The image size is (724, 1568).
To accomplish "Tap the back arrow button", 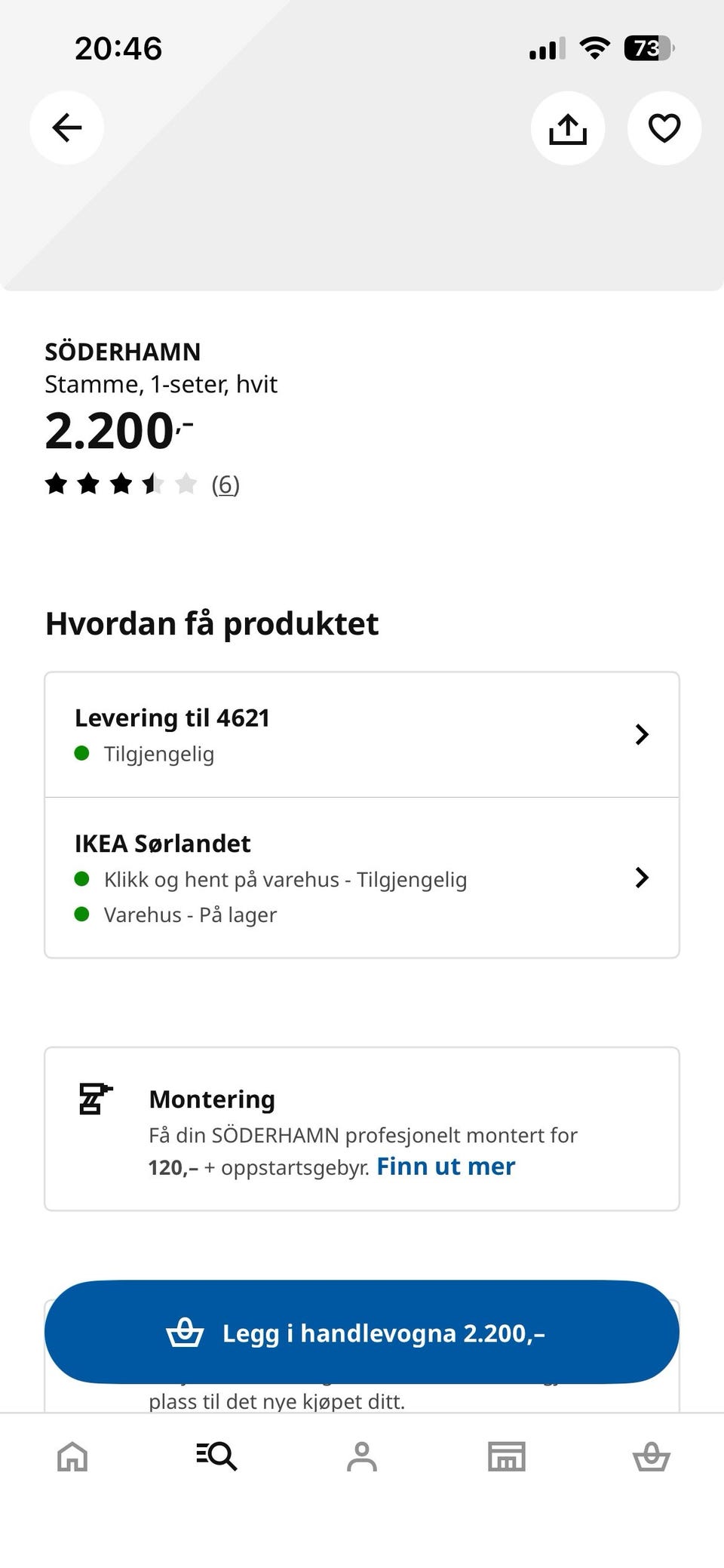I will click(66, 128).
